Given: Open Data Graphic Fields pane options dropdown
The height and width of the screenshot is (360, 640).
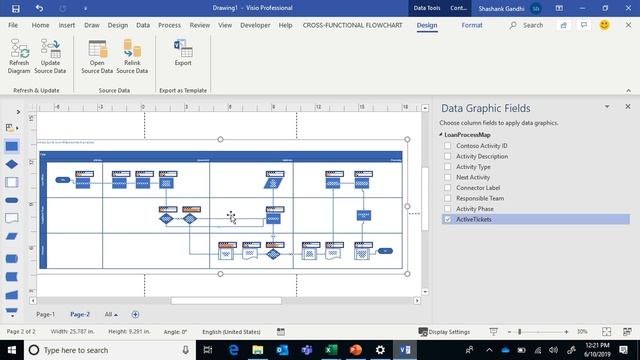Looking at the screenshot, I should 607,107.
